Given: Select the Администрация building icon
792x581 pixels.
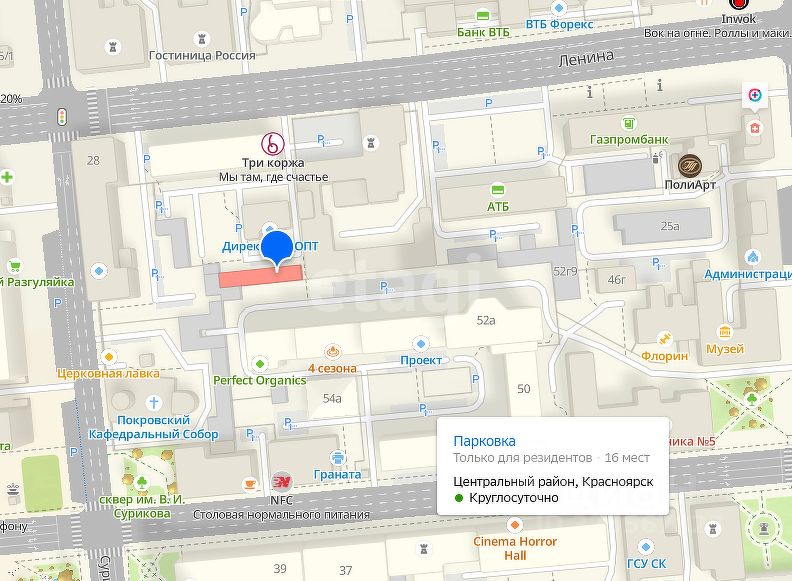Looking at the screenshot, I should [753, 257].
